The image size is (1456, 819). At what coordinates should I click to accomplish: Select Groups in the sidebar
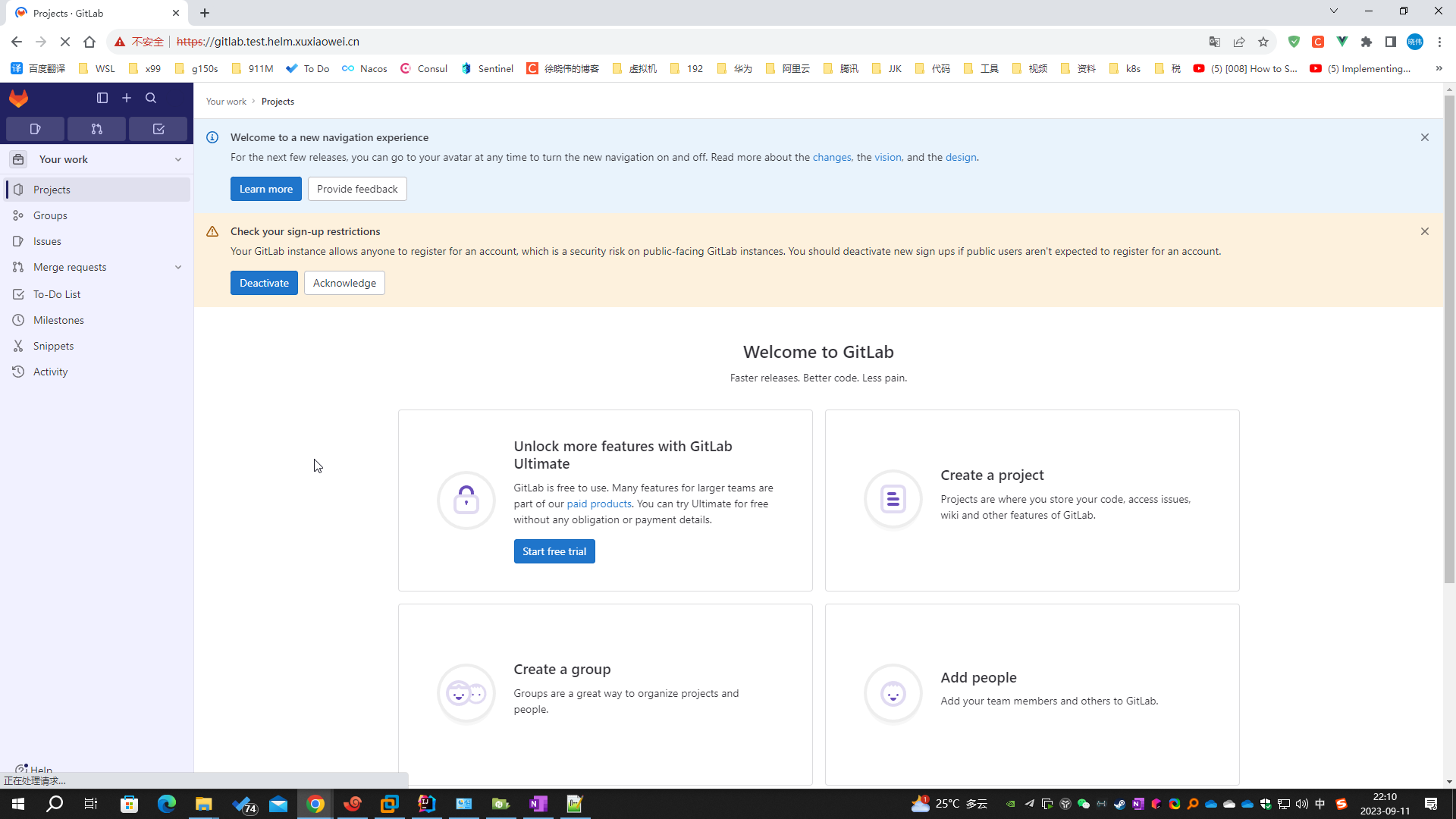tap(50, 215)
